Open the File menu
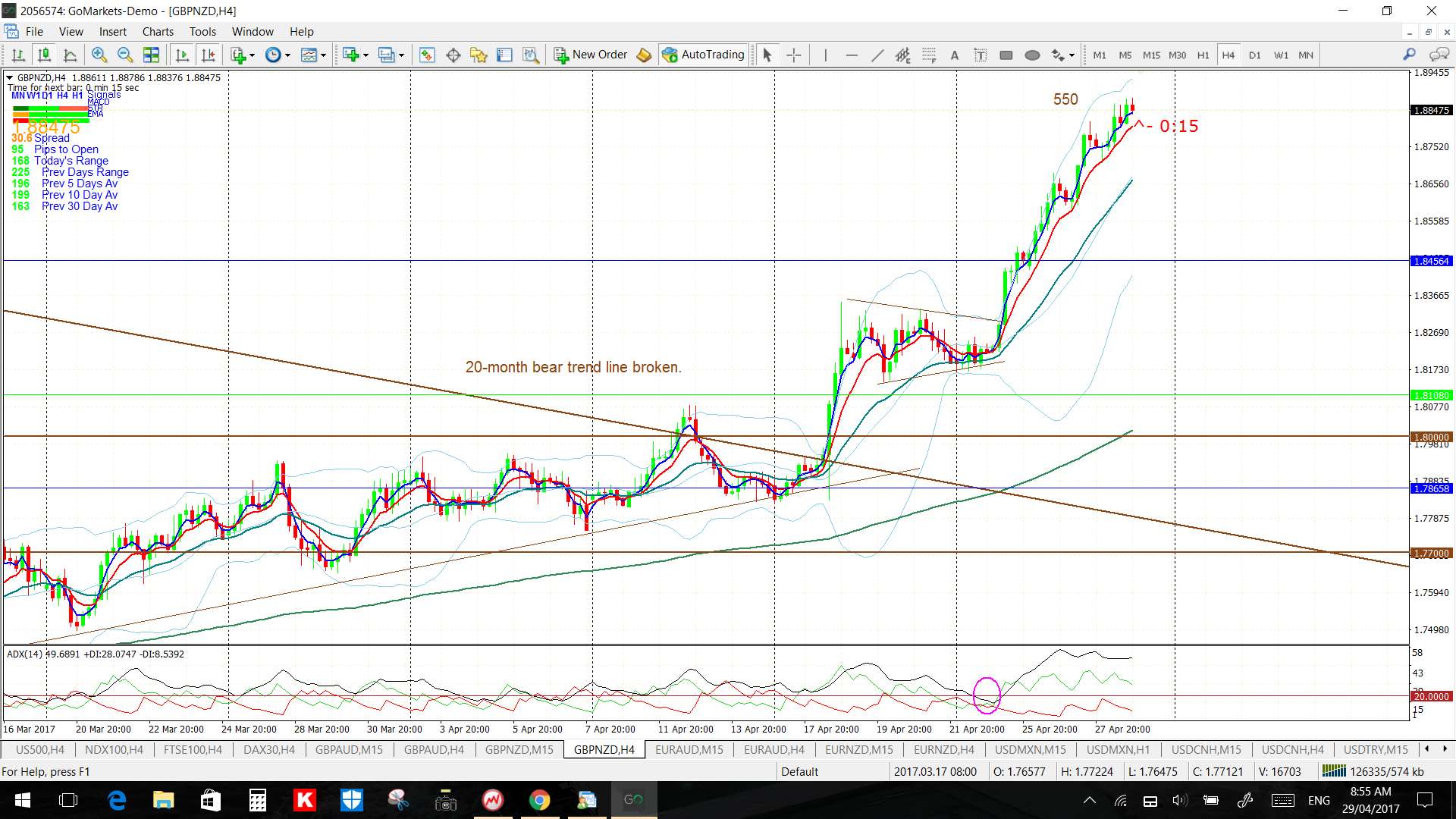The height and width of the screenshot is (819, 1456). click(x=34, y=31)
